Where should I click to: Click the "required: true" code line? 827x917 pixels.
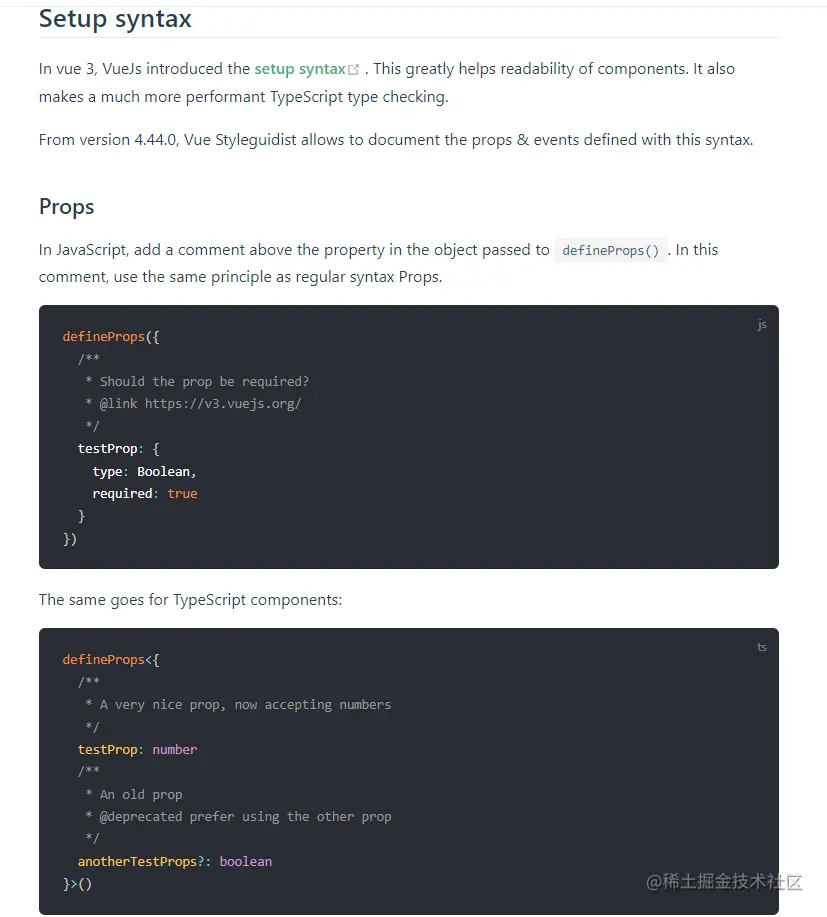(x=144, y=494)
